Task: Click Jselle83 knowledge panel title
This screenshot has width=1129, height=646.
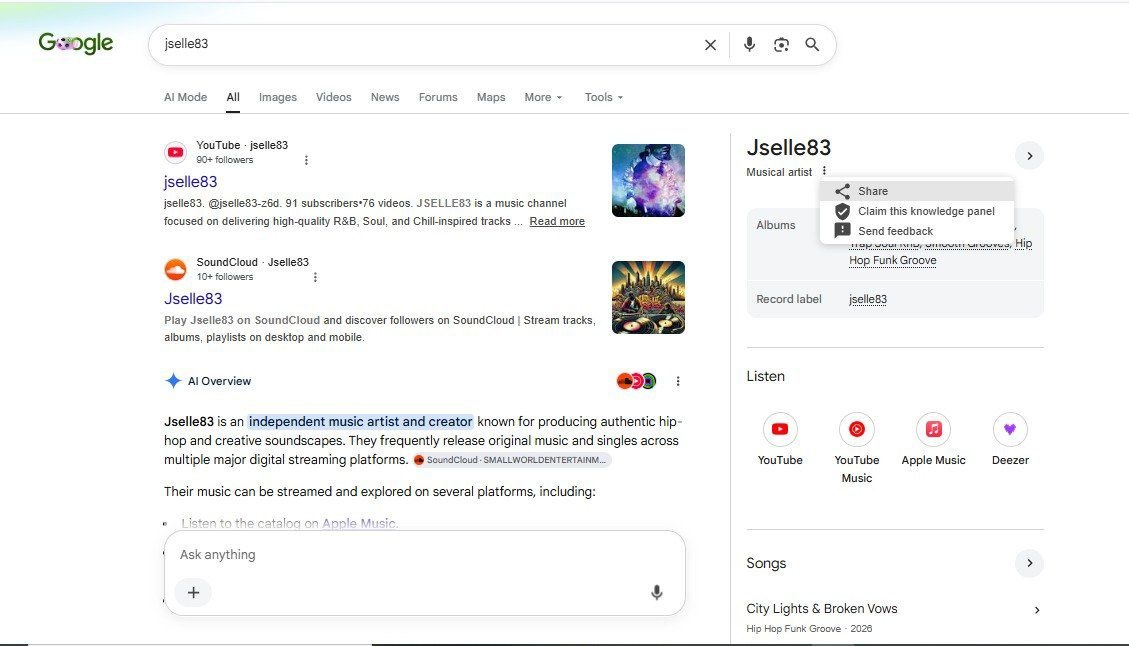Action: coord(788,148)
